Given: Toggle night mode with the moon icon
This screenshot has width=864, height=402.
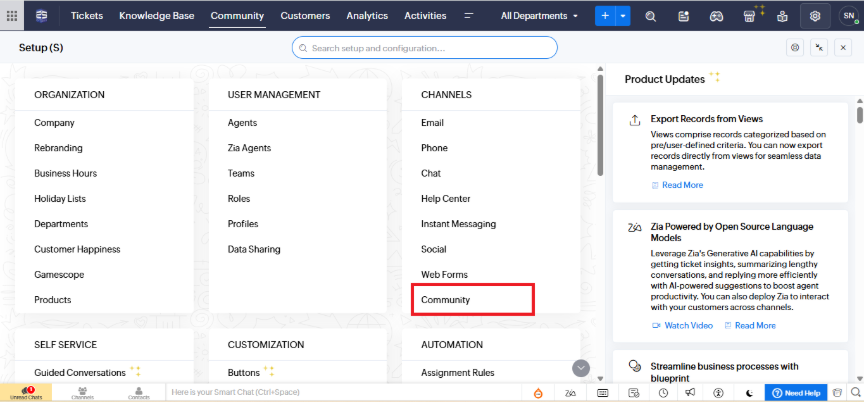Looking at the screenshot, I should pos(748,393).
